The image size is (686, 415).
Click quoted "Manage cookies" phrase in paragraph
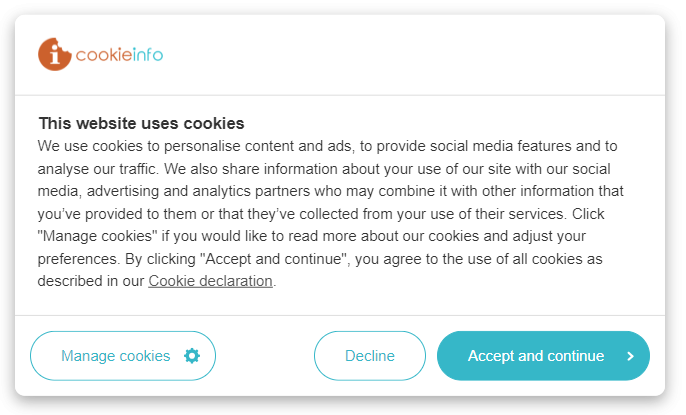pyautogui.click(x=98, y=236)
